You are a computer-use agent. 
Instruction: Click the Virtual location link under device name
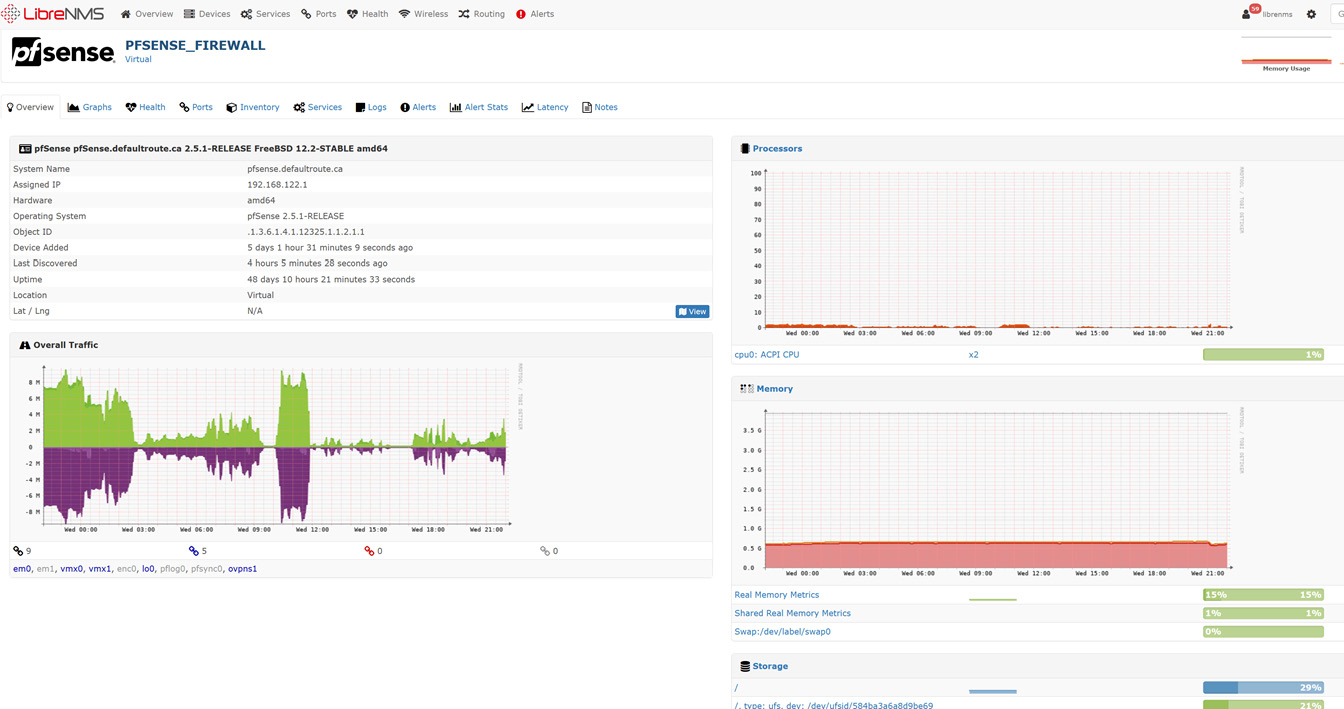138,59
